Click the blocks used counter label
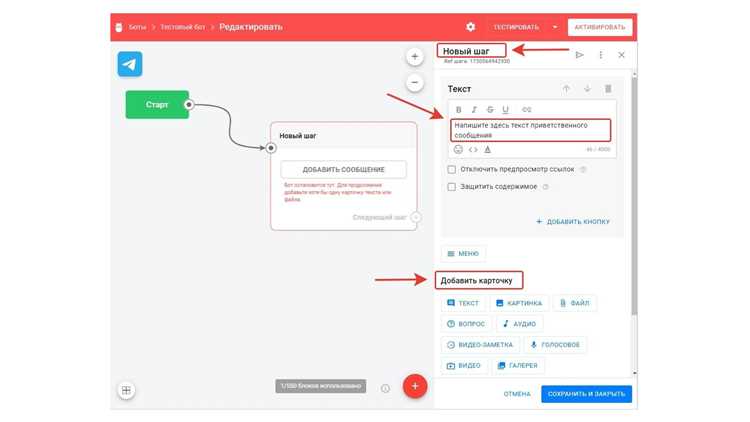The height and width of the screenshot is (422, 750). point(320,386)
